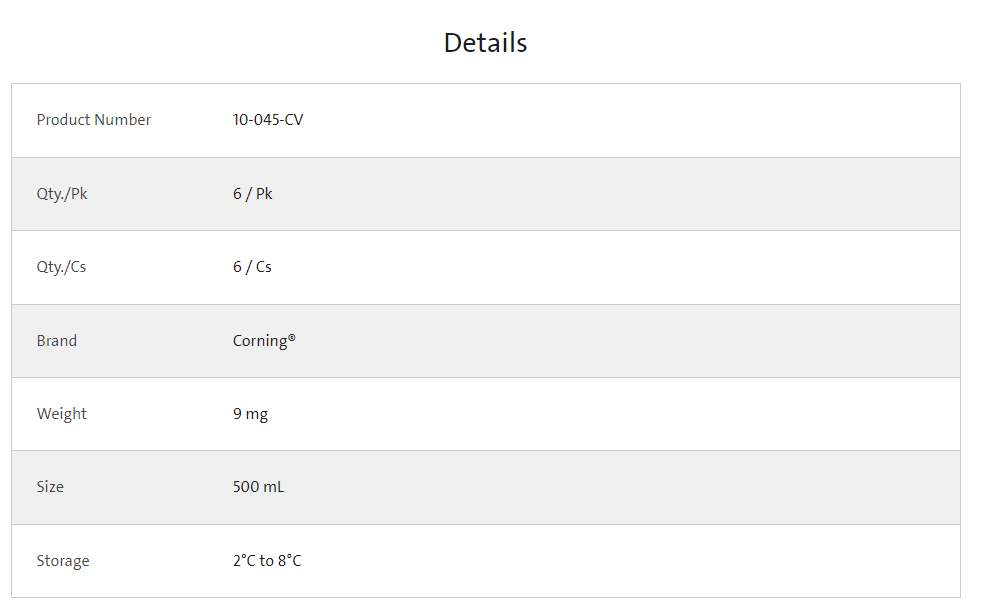
Task: Click the Size label
Action: click(50, 487)
